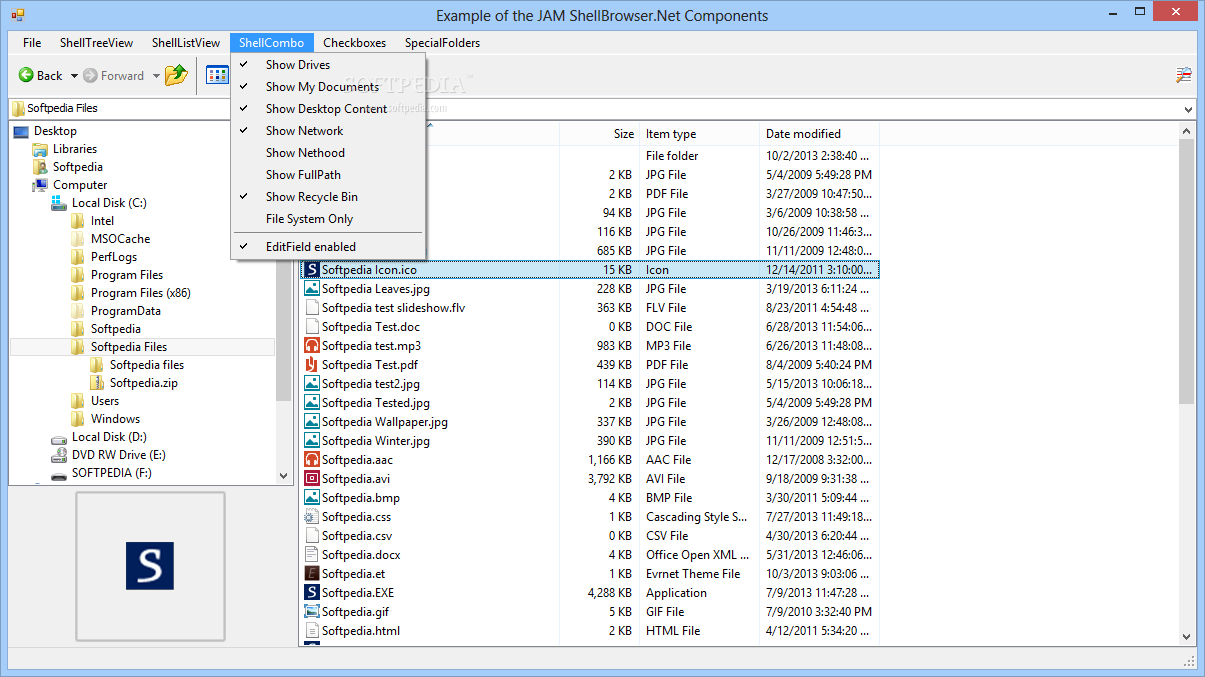Select the Program Files (x86) tree folder
The image size is (1205, 677).
141,293
